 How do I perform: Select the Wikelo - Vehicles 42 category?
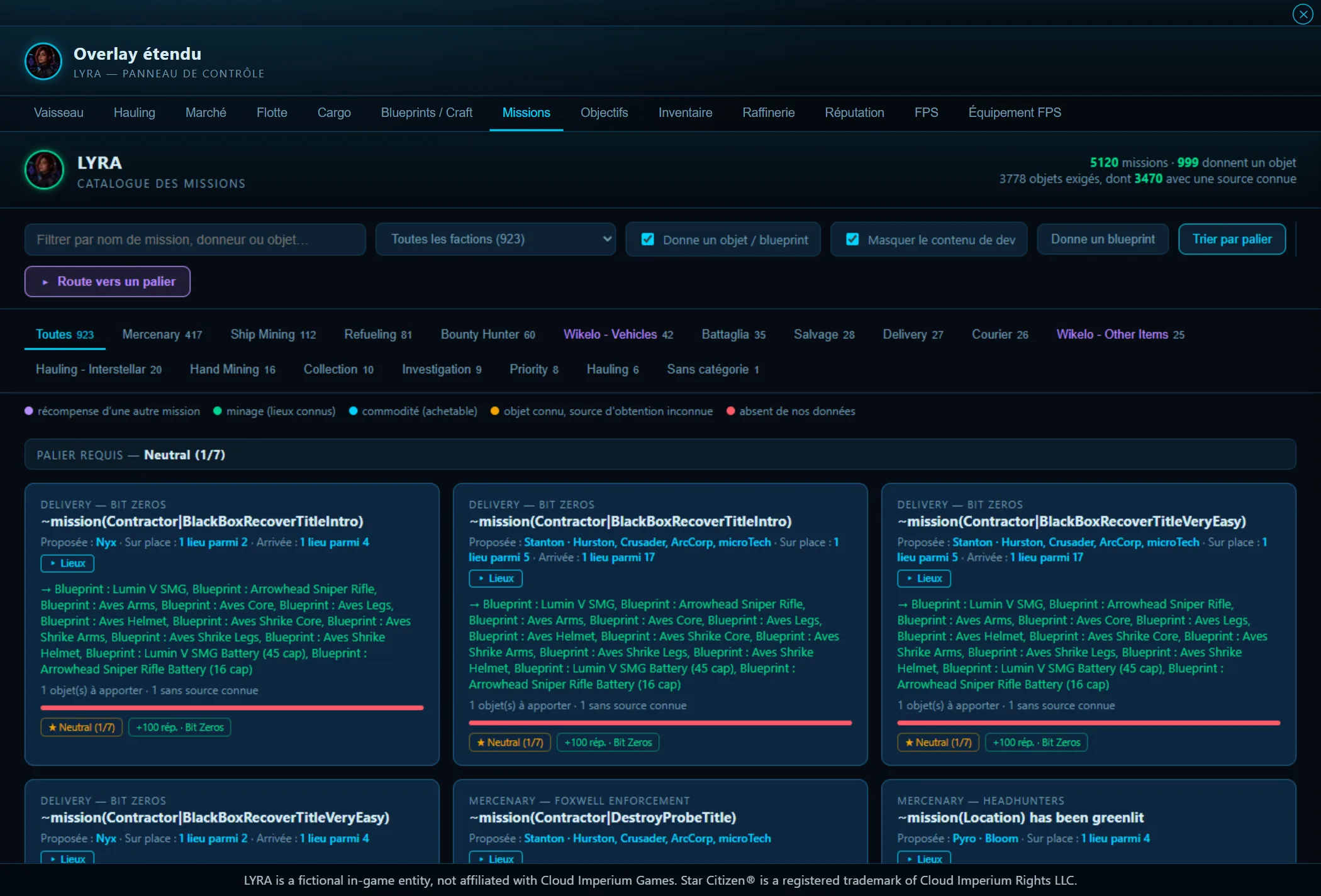click(x=618, y=335)
